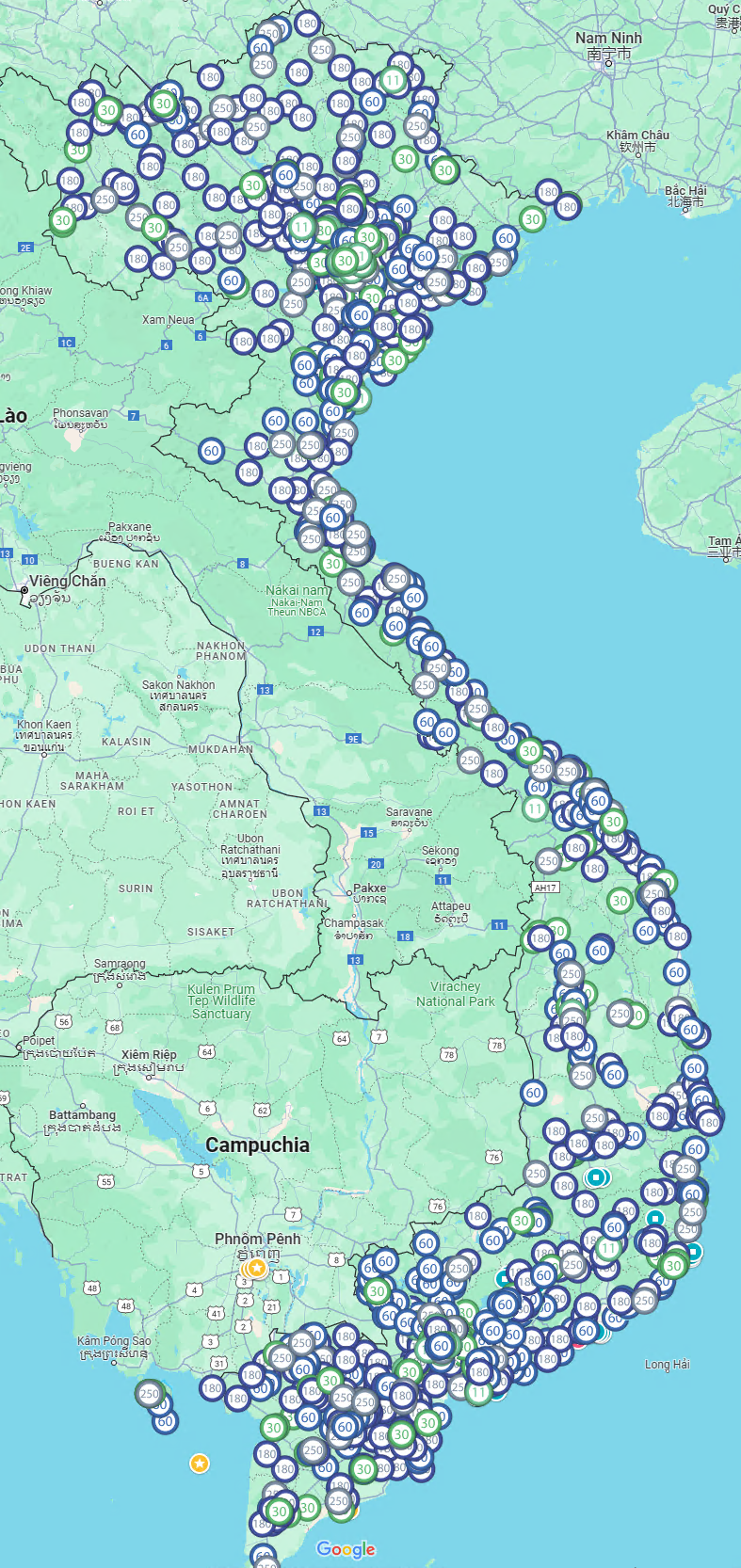Click the yellow star marker at Phnôm Pênh
Image resolution: width=741 pixels, height=1568 pixels.
tap(256, 1269)
